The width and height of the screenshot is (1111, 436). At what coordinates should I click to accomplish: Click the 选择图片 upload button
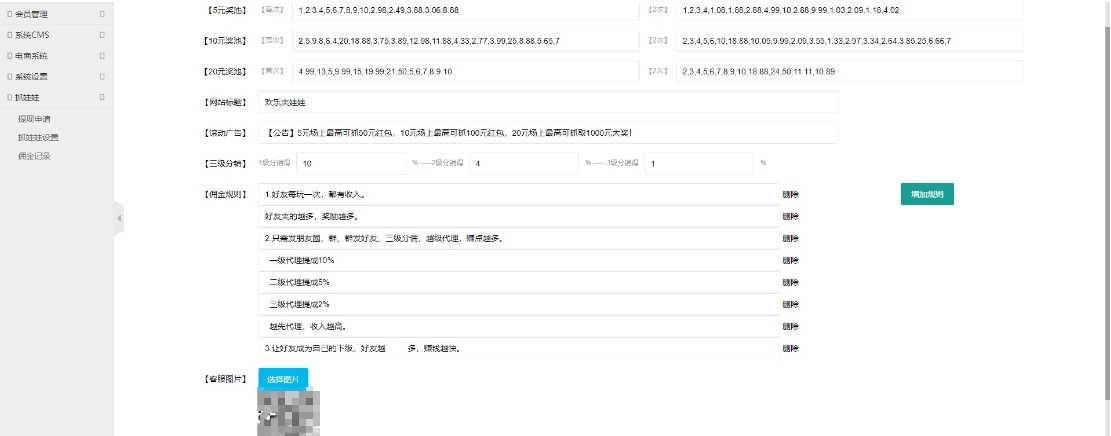(283, 380)
